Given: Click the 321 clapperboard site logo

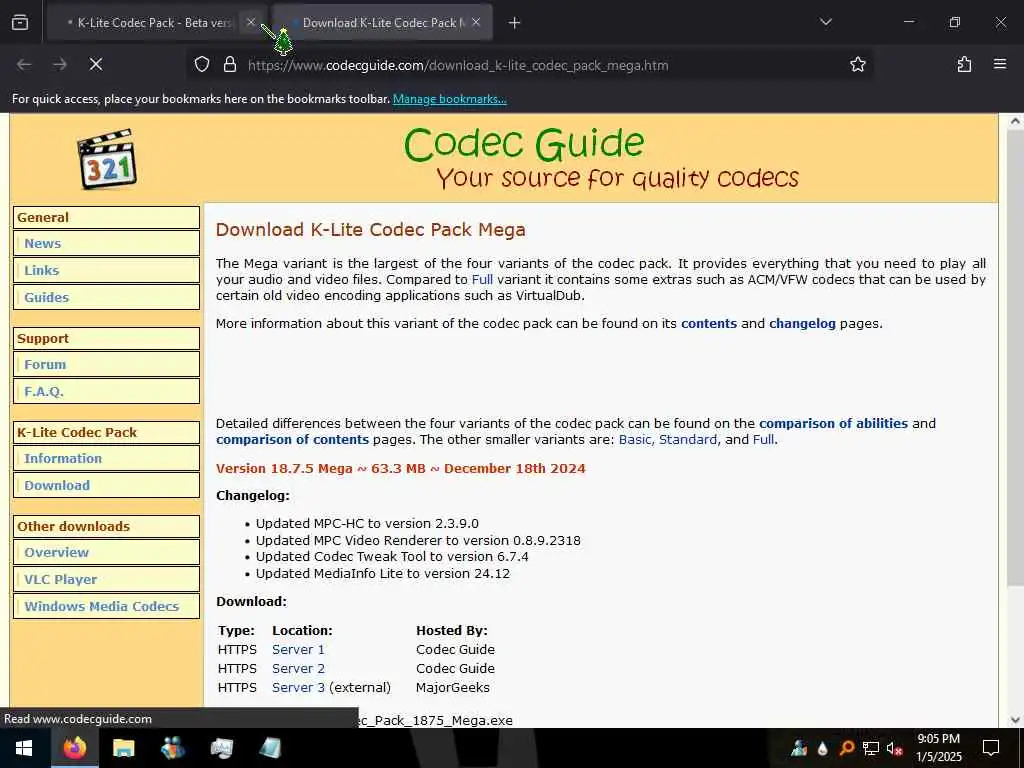Looking at the screenshot, I should [x=107, y=159].
